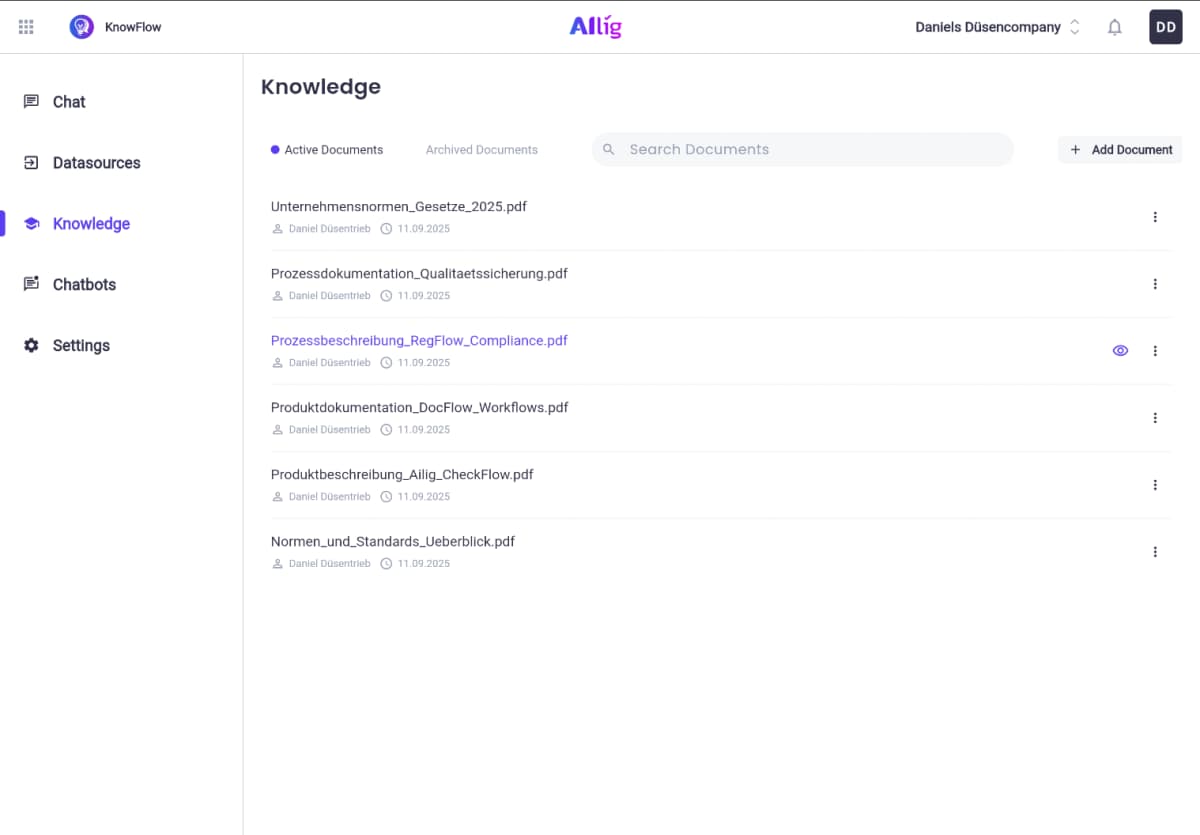Open Produktdokumentation_DocFlow_Workflows.pdf document
Viewport: 1200px width, 835px height.
point(419,407)
